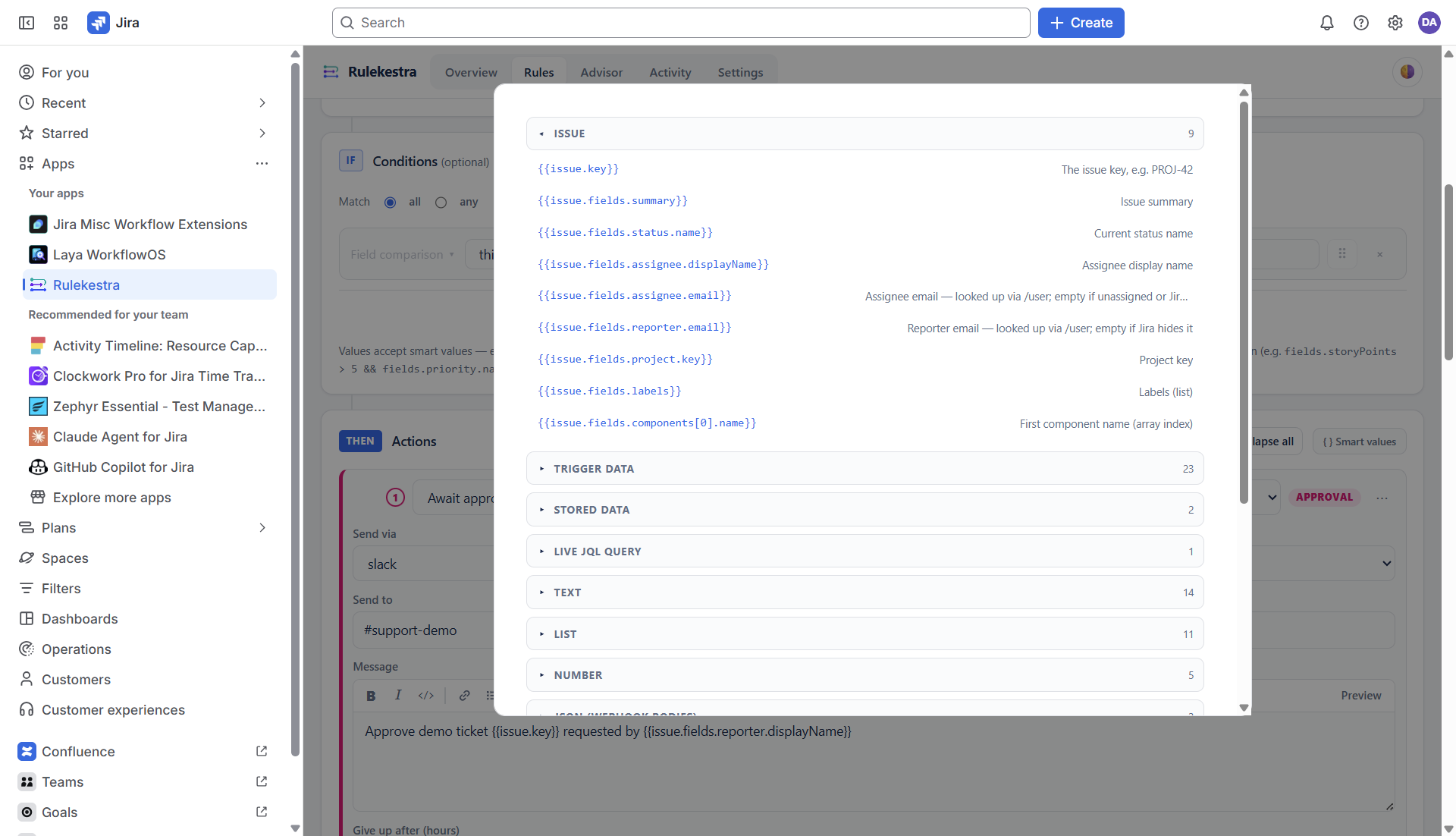1456x836 pixels.
Task: Click the smart values panel scrollbar
Action: pos(1244,302)
